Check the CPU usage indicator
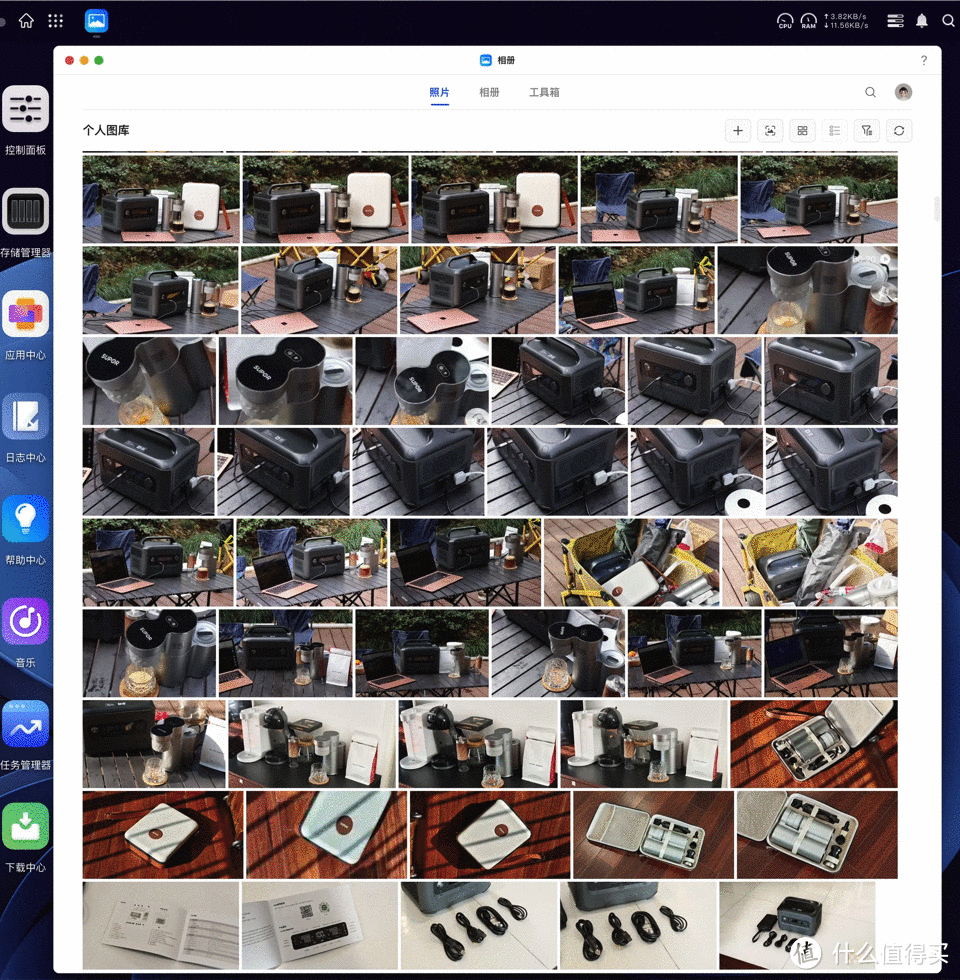This screenshot has width=960, height=980. pos(785,21)
